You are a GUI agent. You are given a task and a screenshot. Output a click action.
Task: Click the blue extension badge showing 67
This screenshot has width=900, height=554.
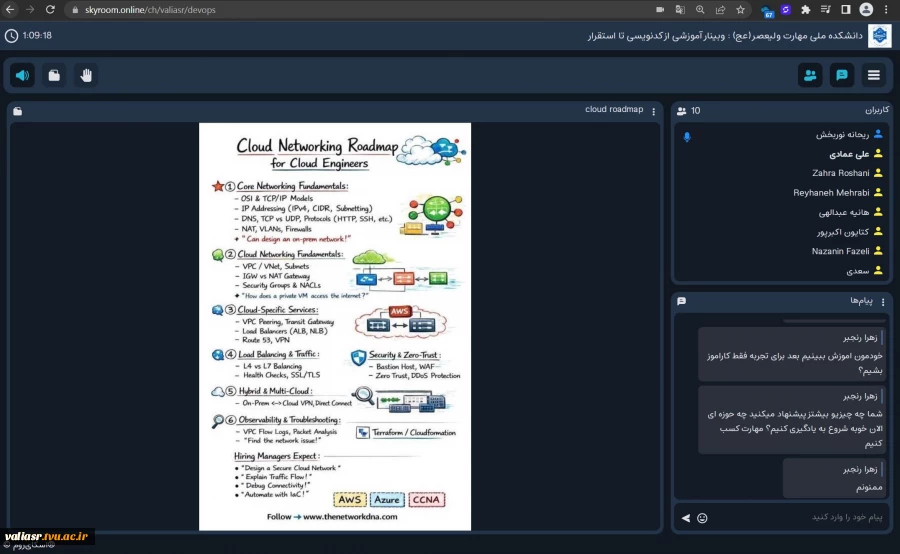tap(767, 11)
